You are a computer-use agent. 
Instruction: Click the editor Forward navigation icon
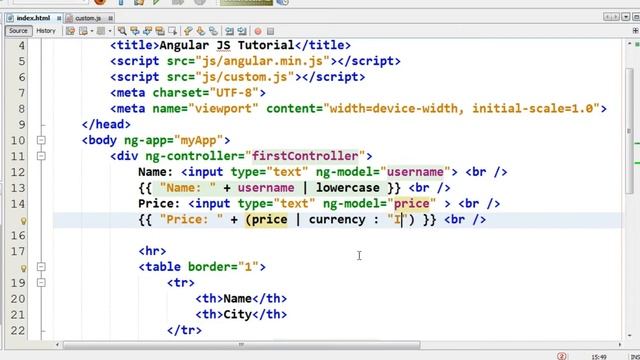pos(101,31)
